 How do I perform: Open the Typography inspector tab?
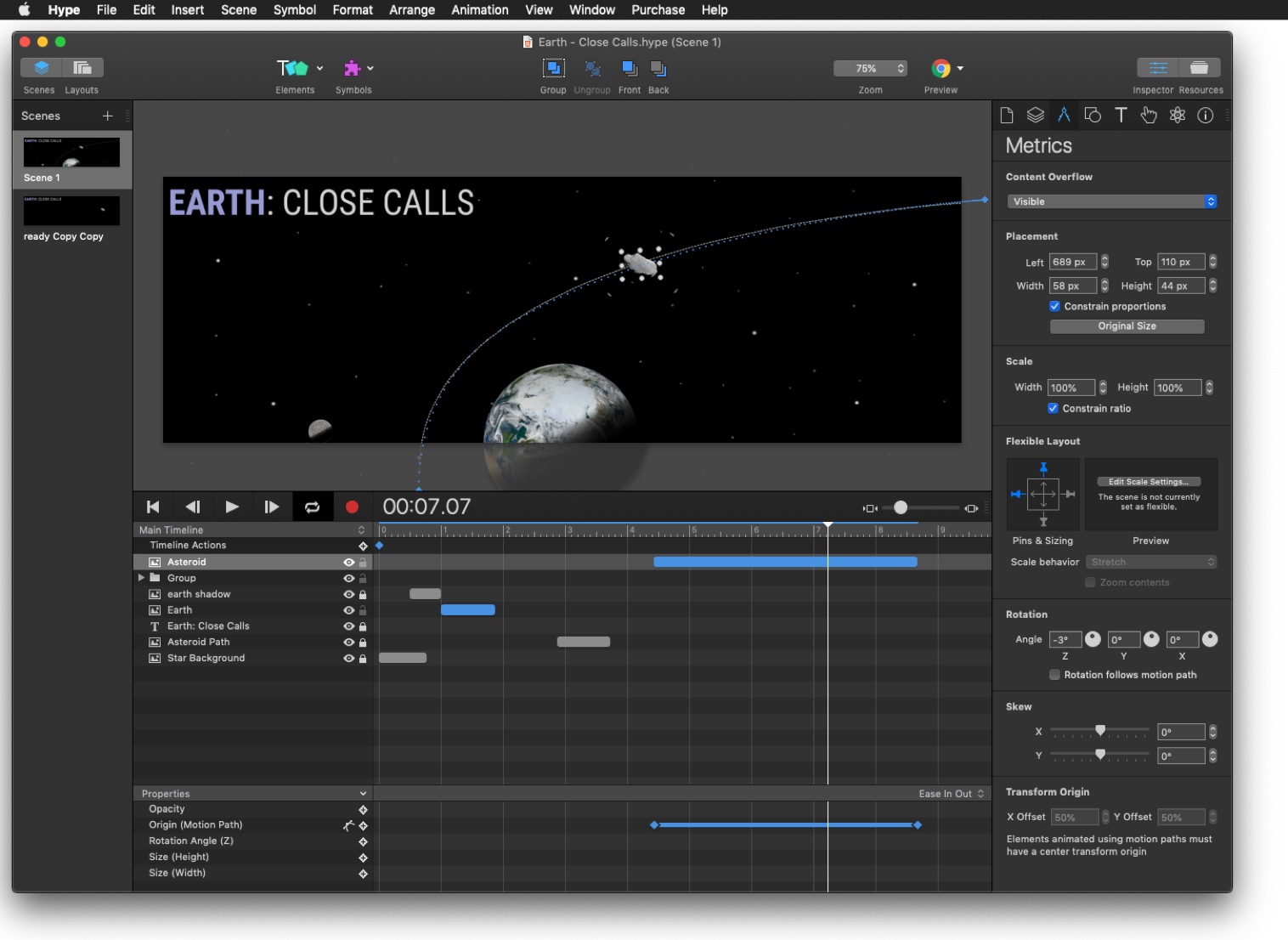tap(1121, 116)
